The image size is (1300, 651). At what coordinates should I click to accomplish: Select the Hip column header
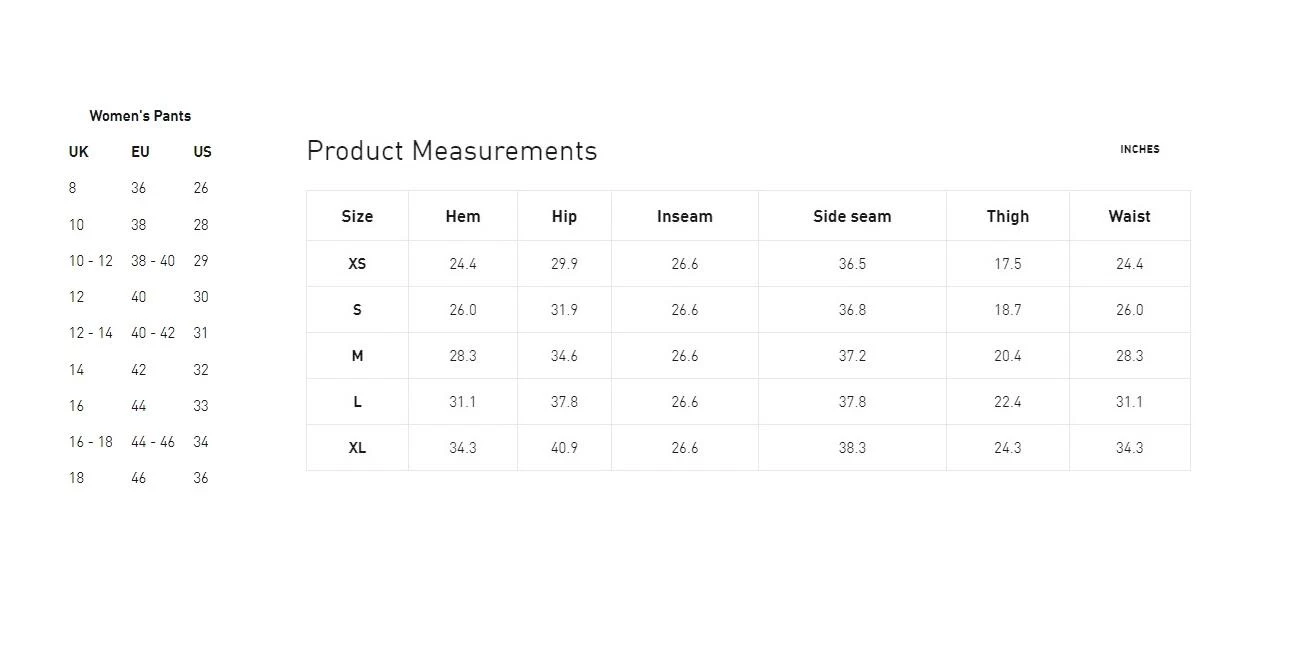[564, 216]
